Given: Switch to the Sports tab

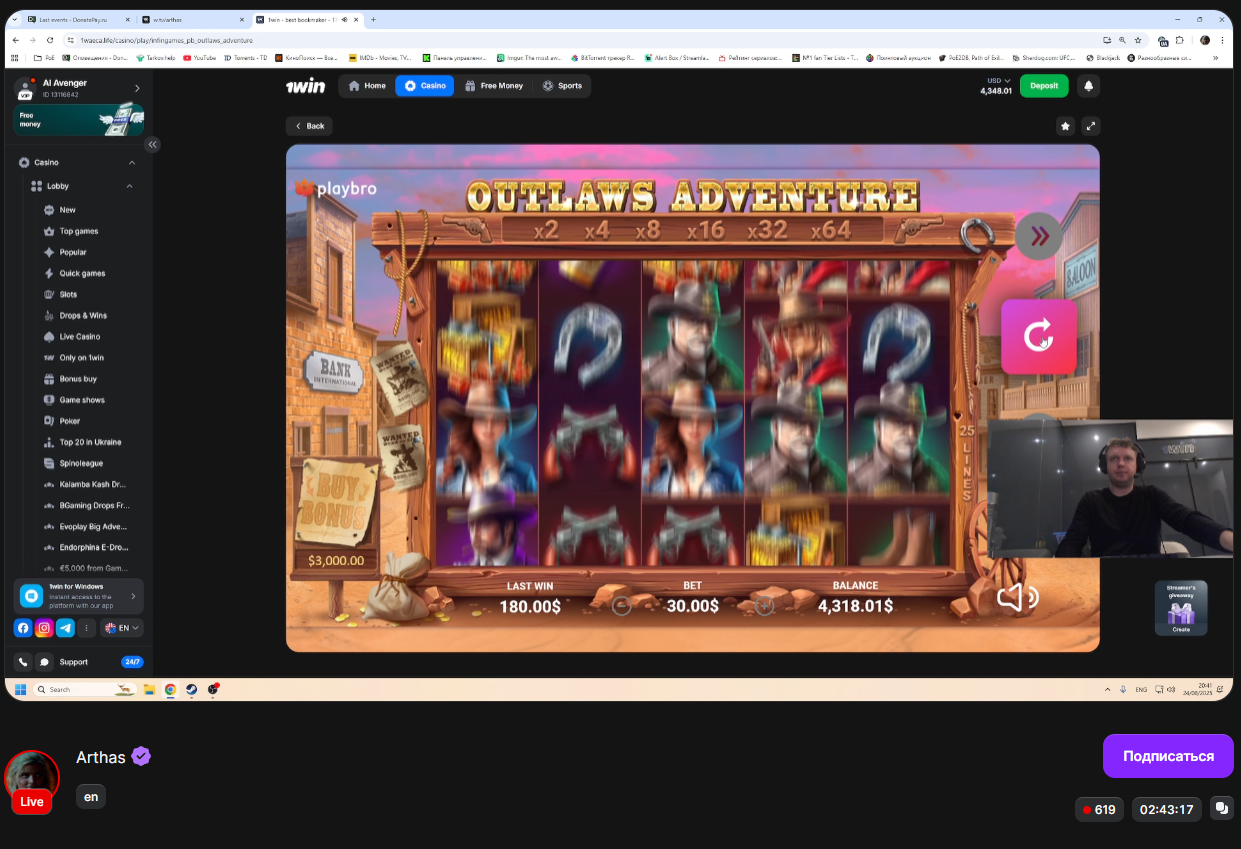Looking at the screenshot, I should coord(562,86).
